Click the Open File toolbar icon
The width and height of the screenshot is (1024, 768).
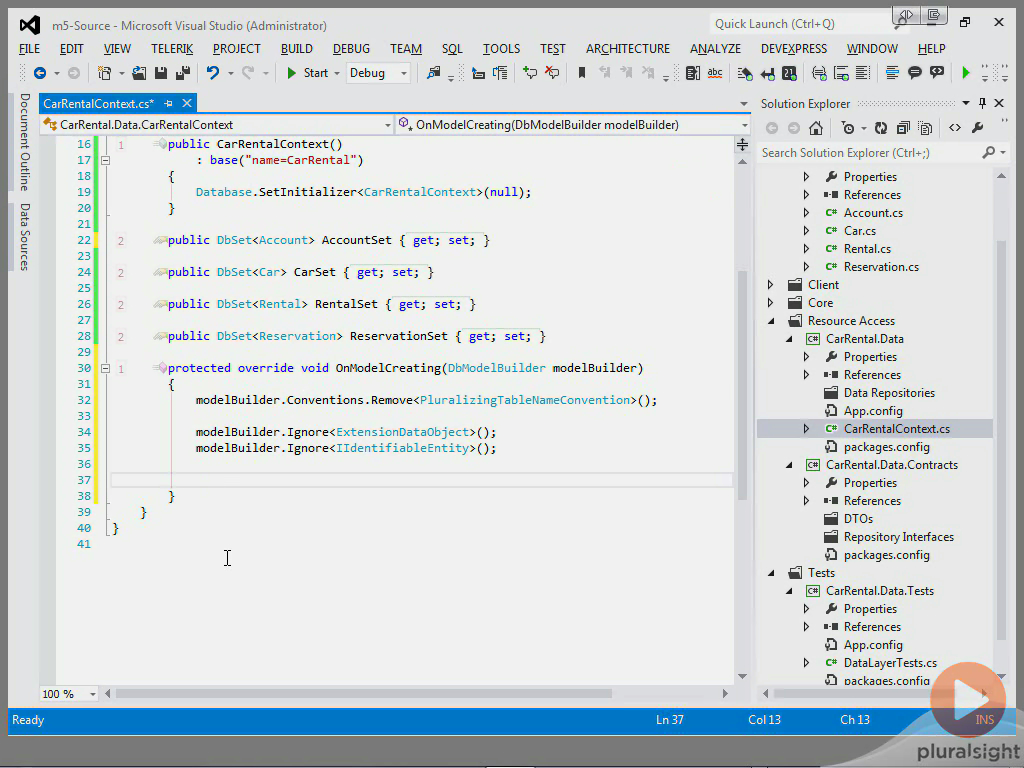click(139, 73)
